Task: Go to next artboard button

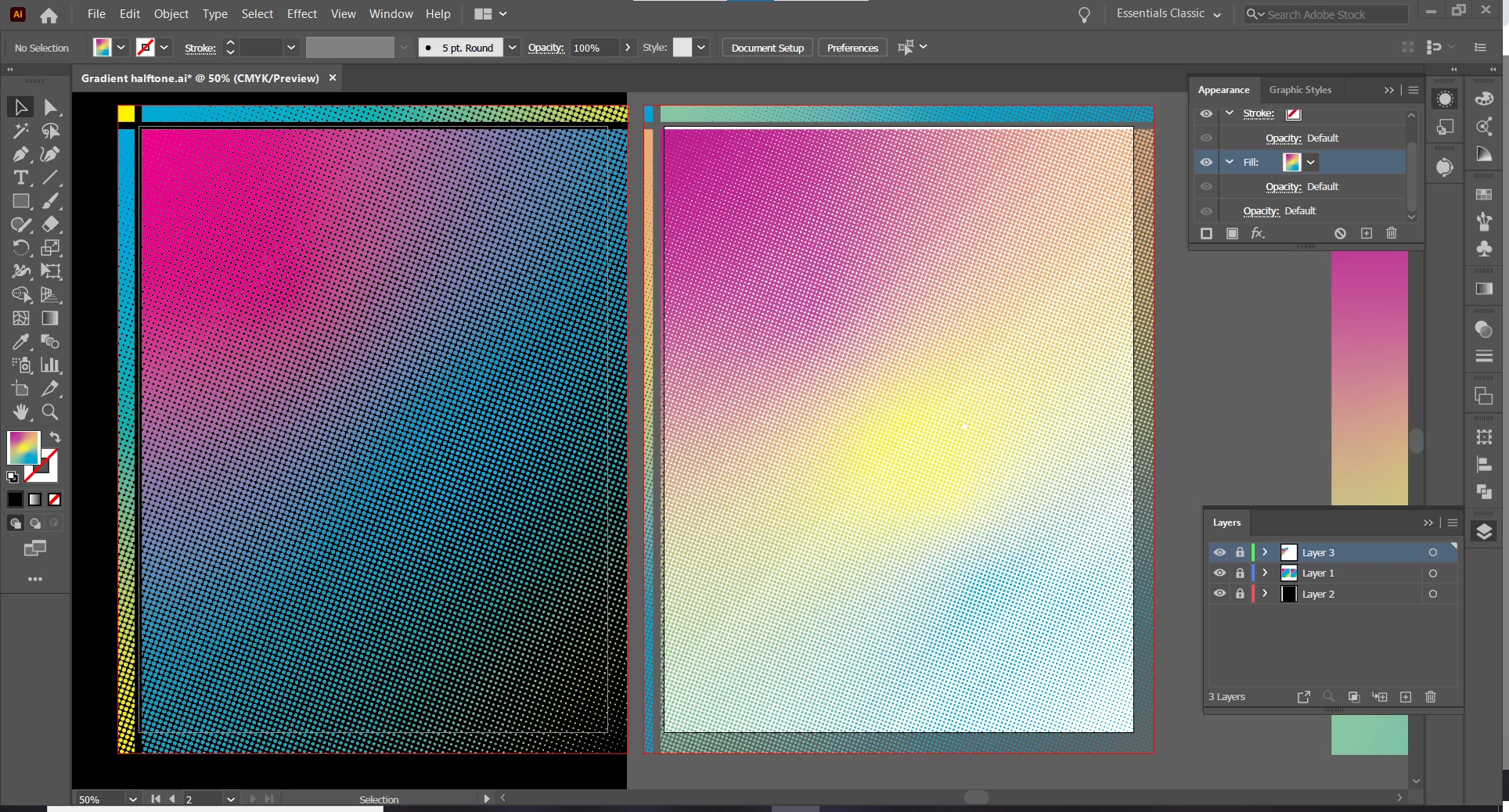Action: [253, 799]
